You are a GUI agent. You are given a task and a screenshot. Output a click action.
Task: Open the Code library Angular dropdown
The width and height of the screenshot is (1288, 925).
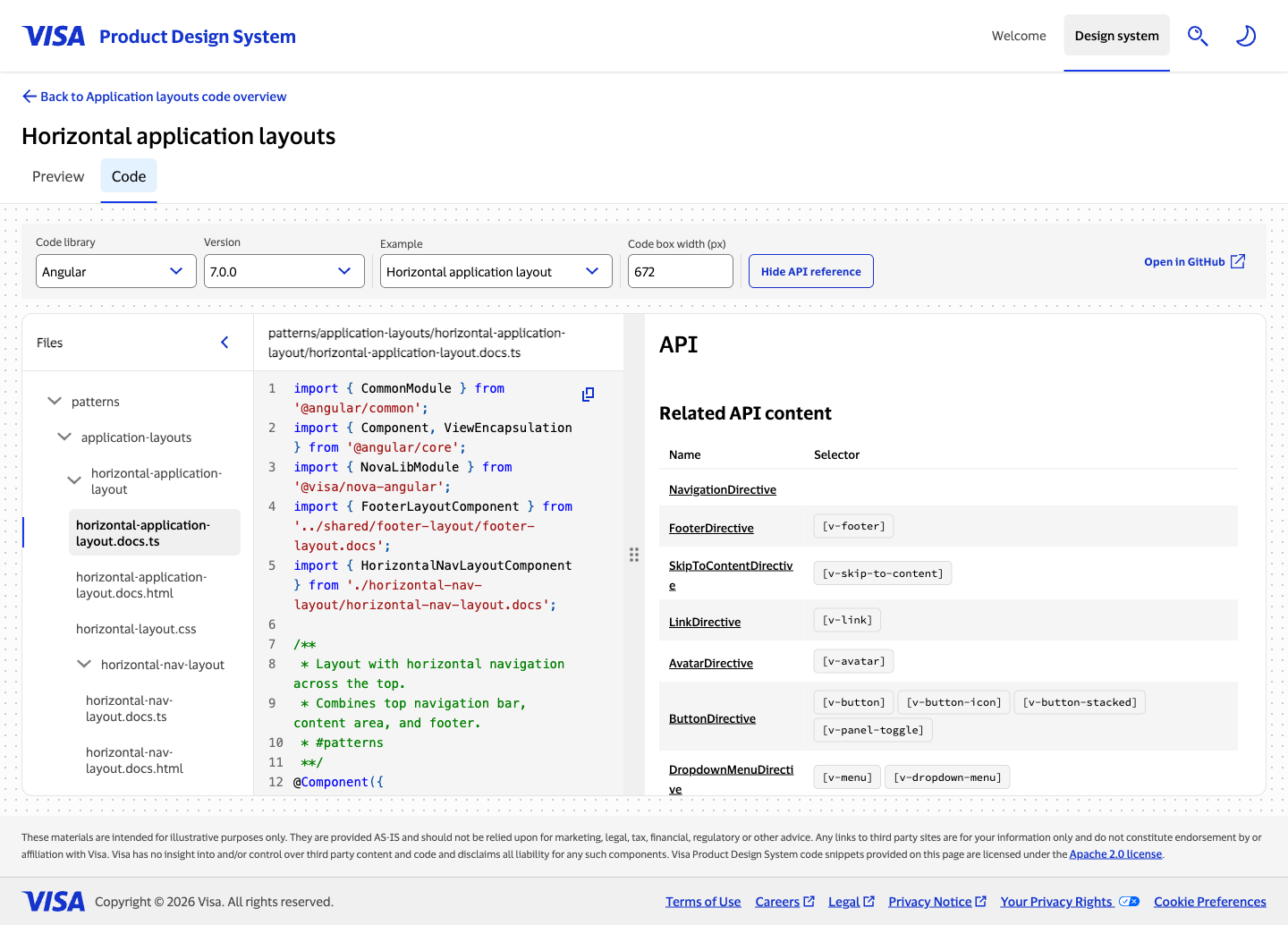(x=116, y=271)
